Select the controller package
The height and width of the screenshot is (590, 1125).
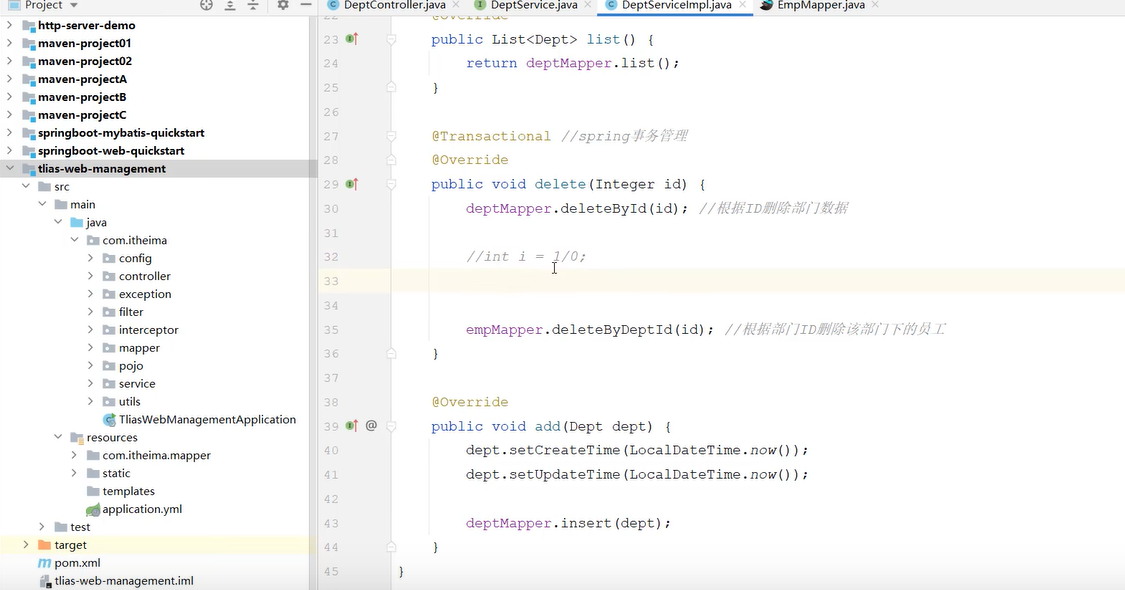pyautogui.click(x=144, y=276)
